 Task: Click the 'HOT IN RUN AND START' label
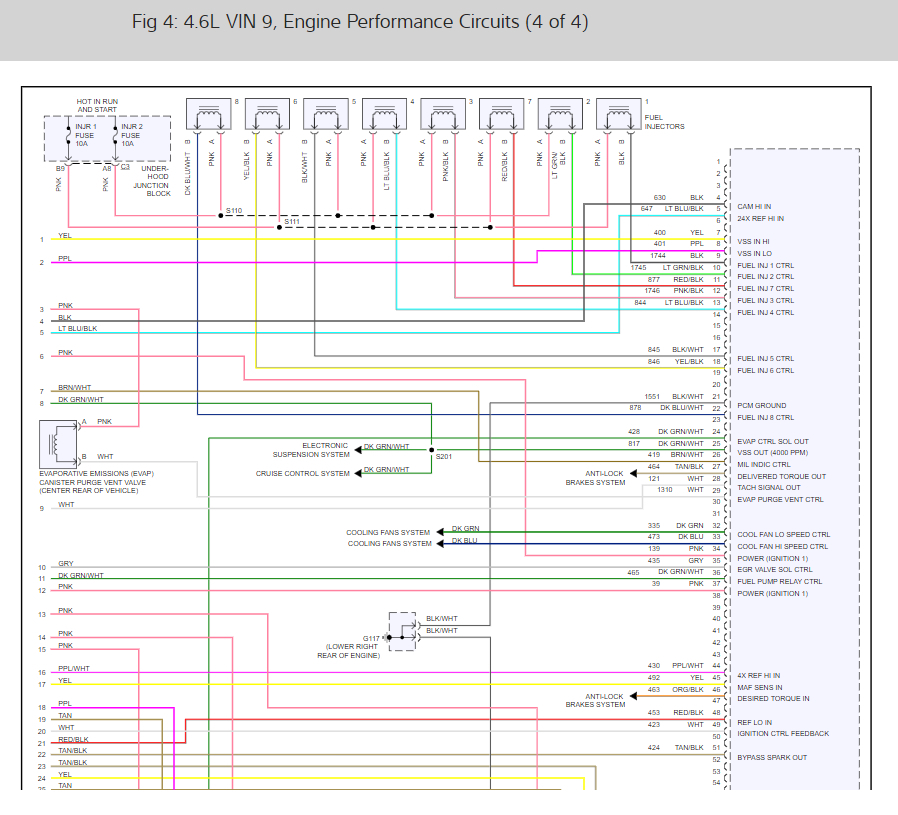[x=97, y=105]
